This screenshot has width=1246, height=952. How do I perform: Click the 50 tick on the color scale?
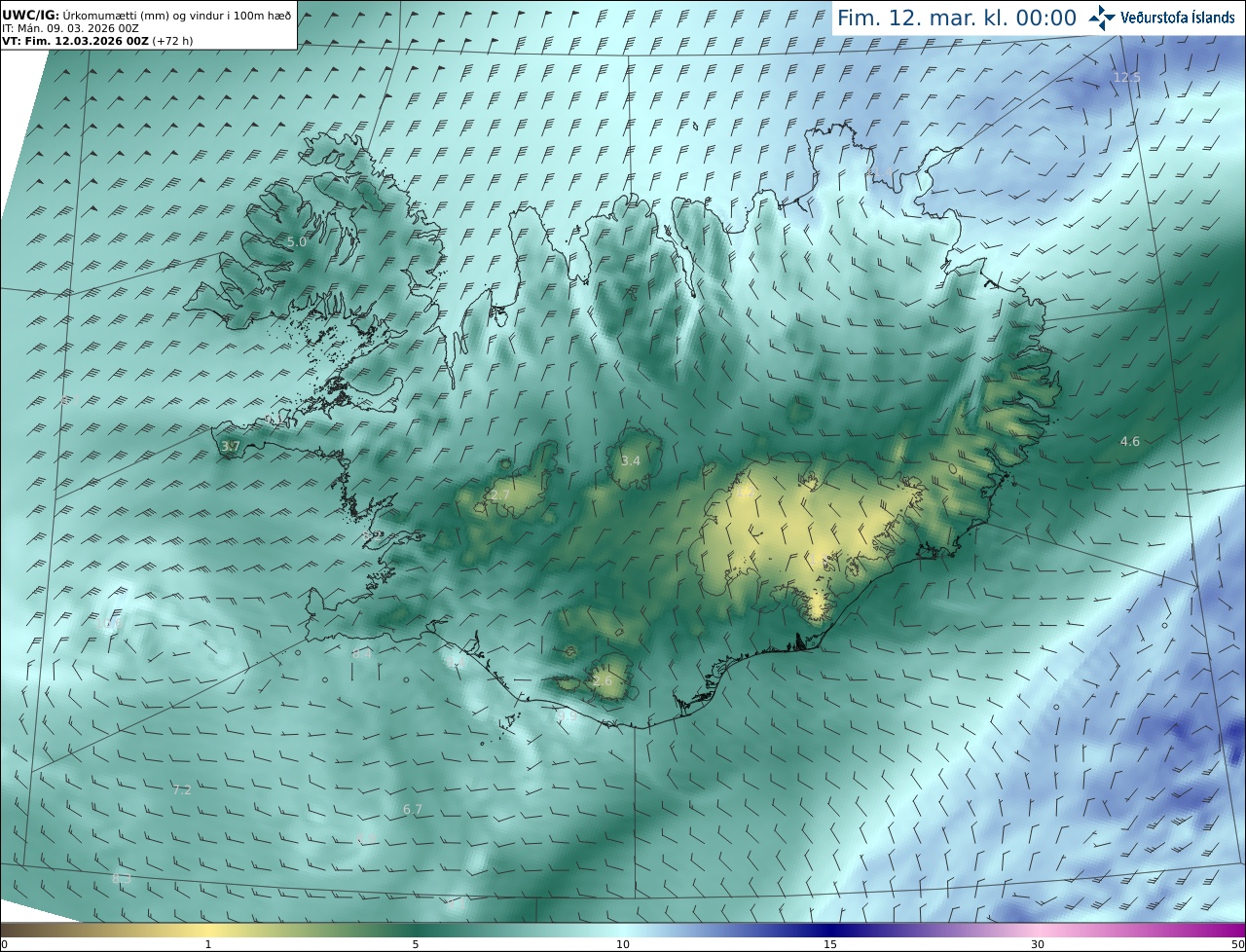1237,944
